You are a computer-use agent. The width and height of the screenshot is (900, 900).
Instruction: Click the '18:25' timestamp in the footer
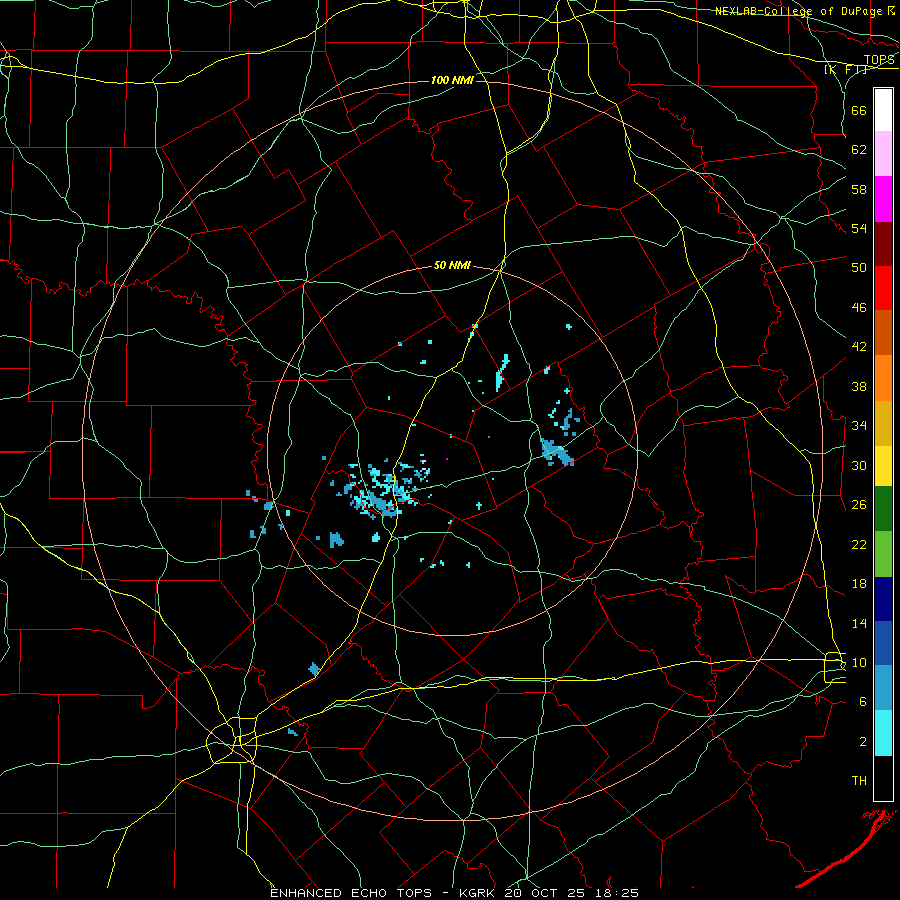point(616,893)
